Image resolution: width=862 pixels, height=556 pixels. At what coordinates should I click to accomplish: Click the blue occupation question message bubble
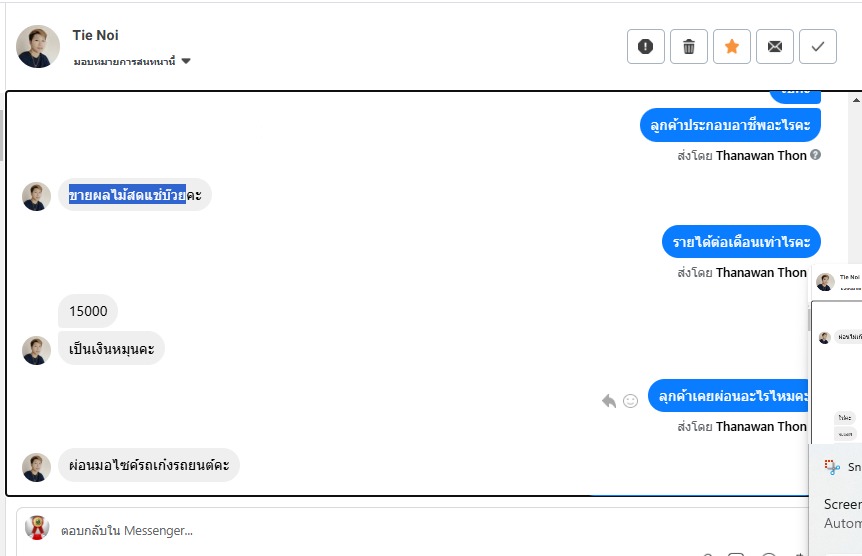pos(730,125)
